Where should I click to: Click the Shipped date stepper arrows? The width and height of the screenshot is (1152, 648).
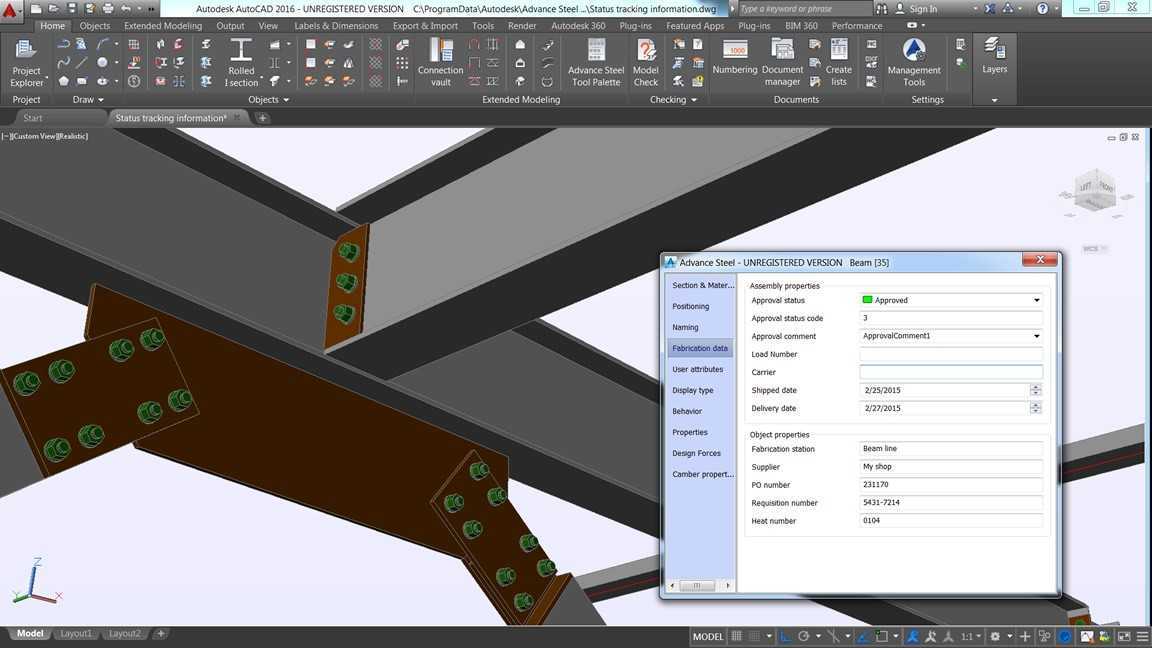[1035, 390]
